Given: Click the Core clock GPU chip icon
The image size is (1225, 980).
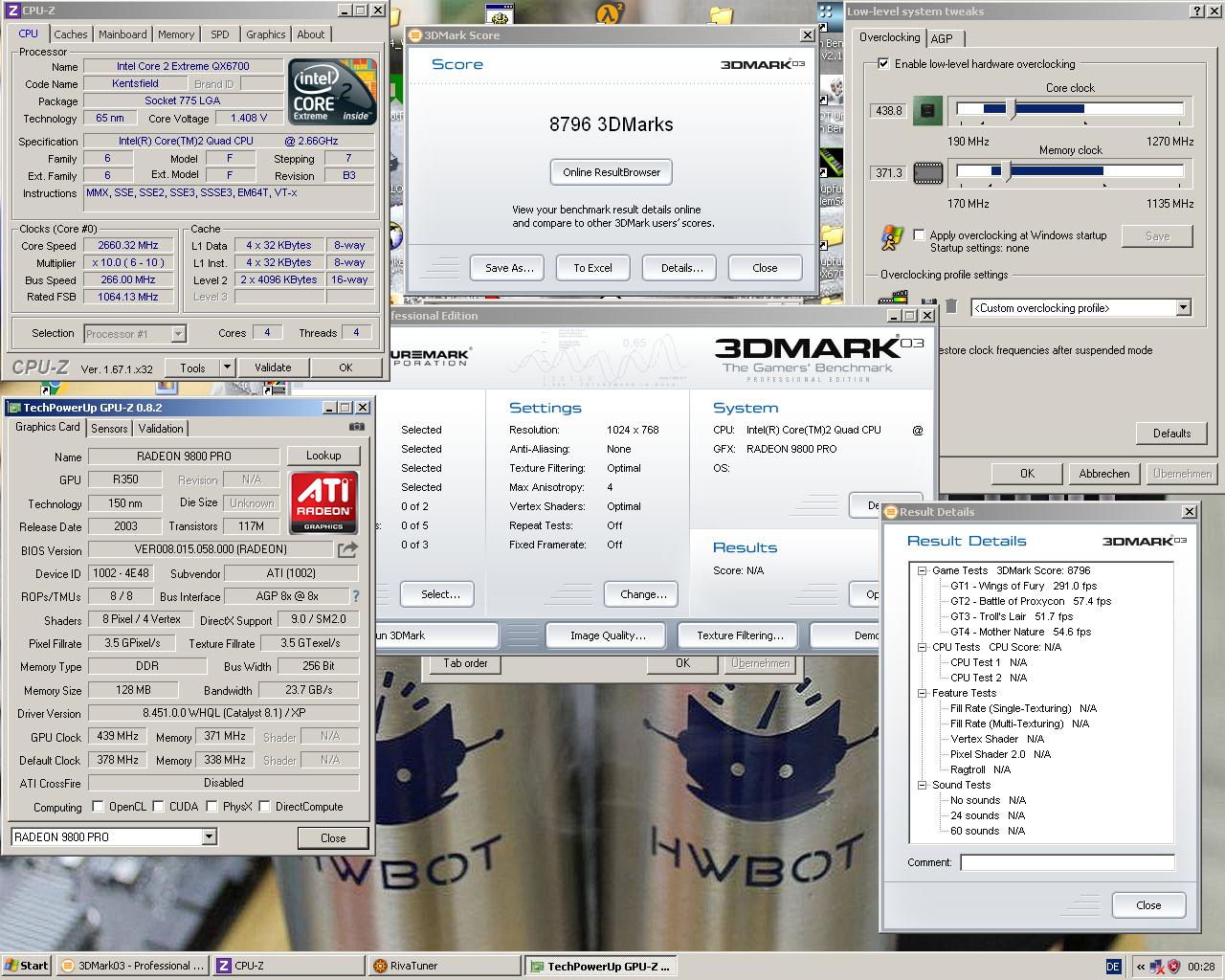Looking at the screenshot, I should click(x=926, y=110).
